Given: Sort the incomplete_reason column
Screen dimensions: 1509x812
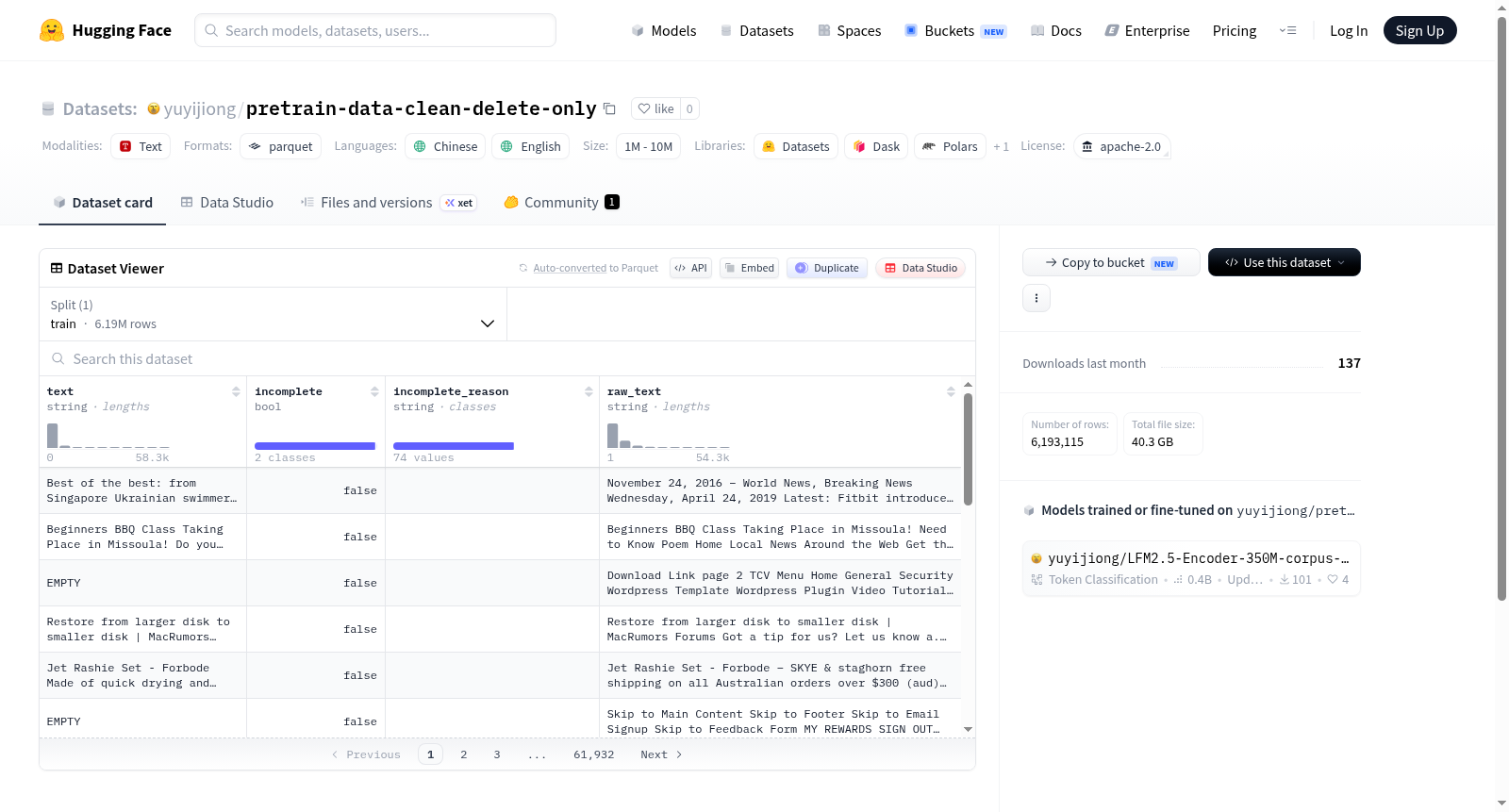Looking at the screenshot, I should point(589,391).
